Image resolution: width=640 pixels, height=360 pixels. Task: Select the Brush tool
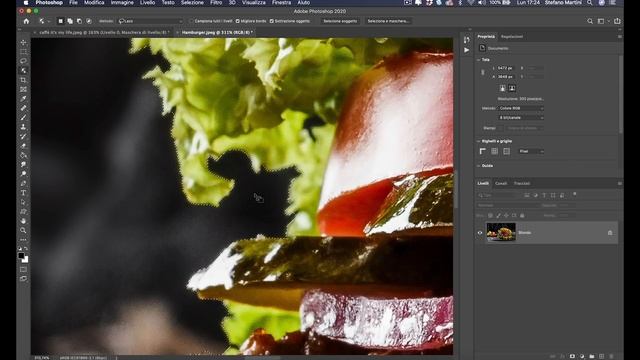click(23, 118)
